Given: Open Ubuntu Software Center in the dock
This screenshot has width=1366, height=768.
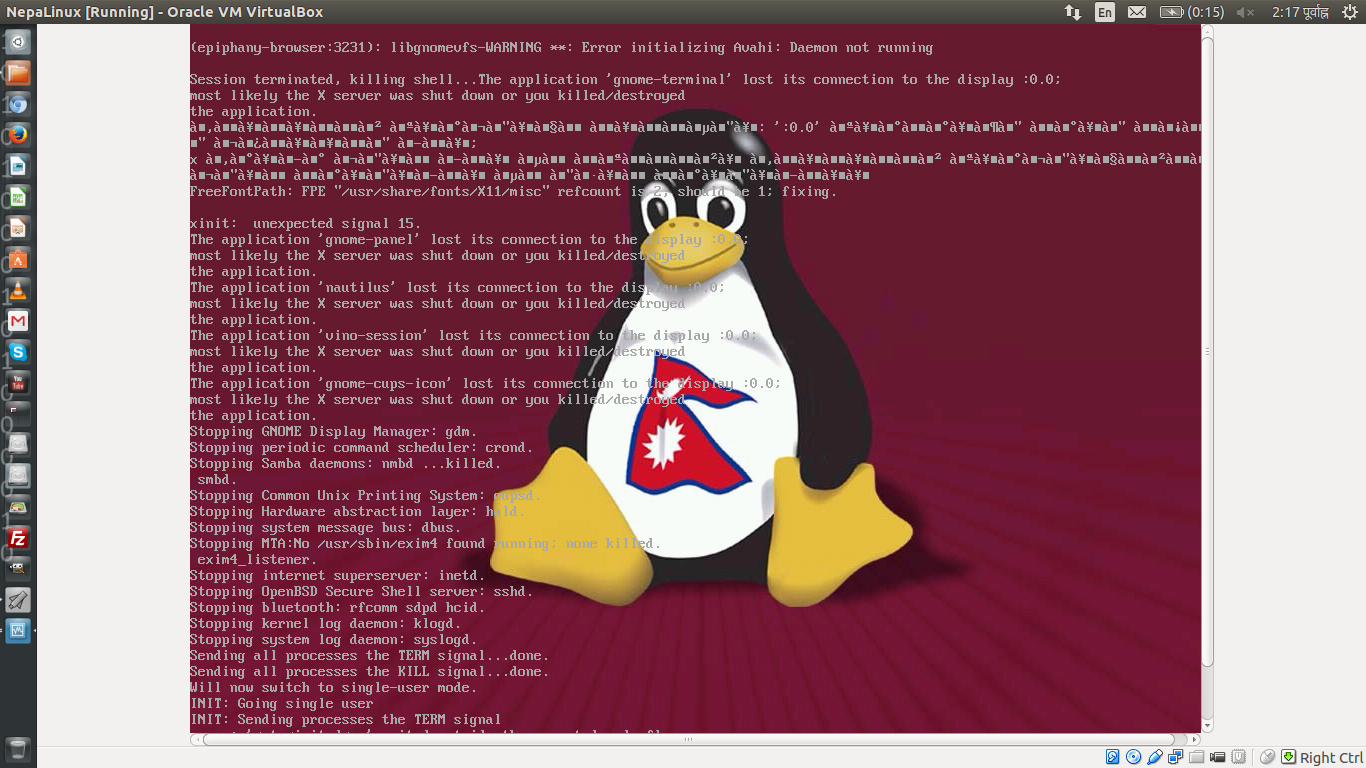Looking at the screenshot, I should coord(18,259).
